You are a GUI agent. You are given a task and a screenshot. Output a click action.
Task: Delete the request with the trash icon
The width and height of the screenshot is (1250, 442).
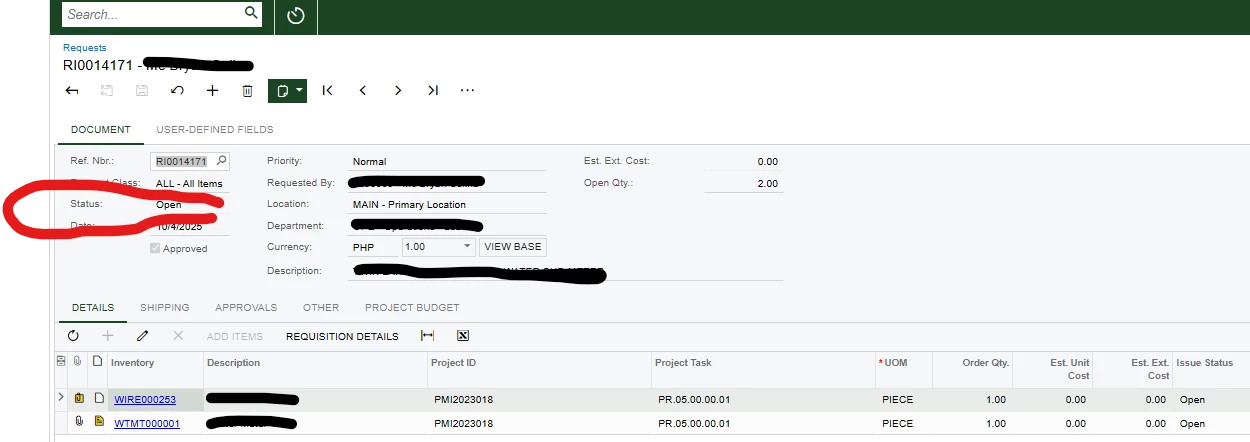[x=247, y=90]
